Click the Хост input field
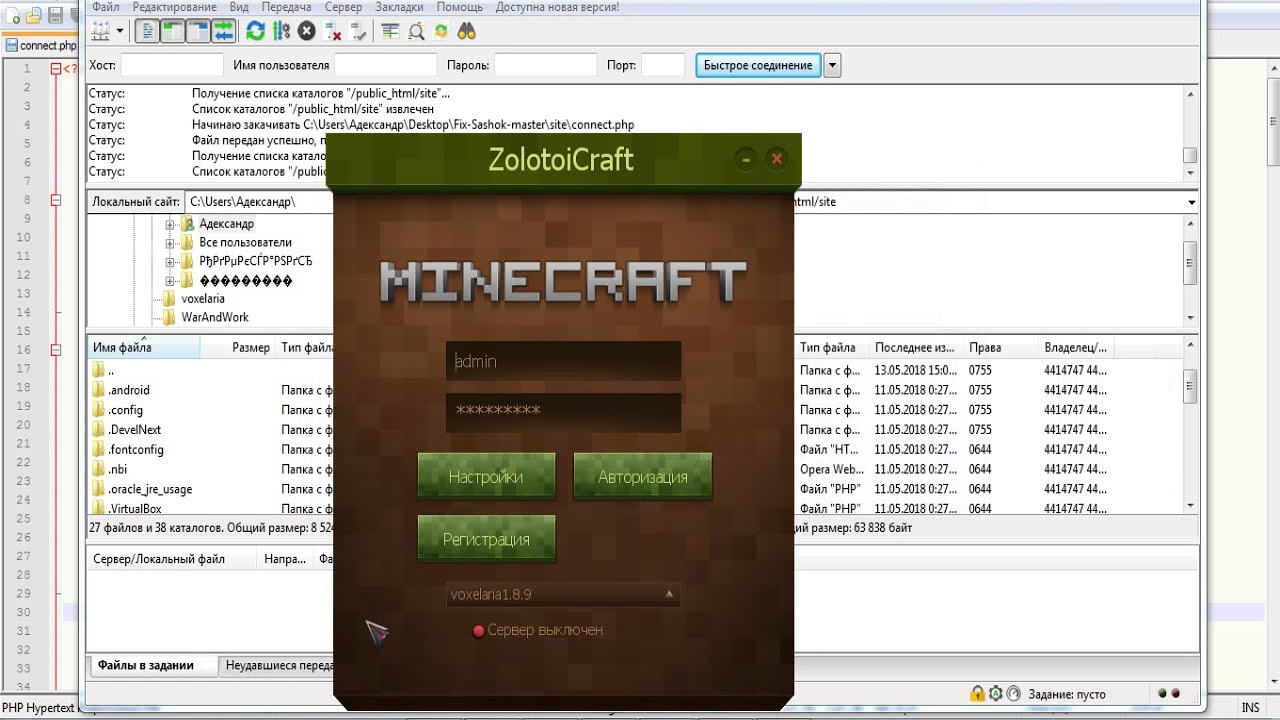 (171, 65)
